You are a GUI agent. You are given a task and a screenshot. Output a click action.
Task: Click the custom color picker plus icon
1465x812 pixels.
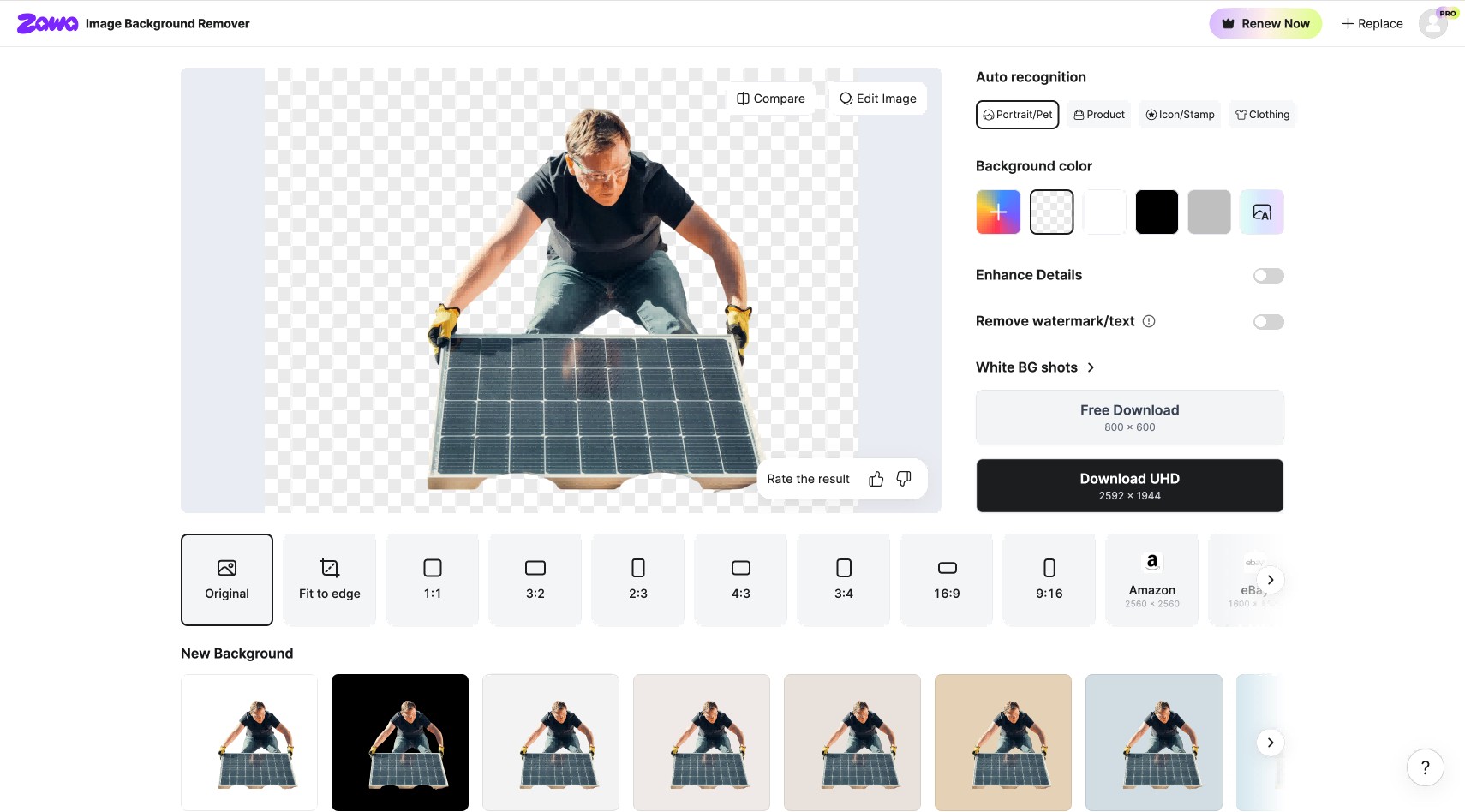click(x=998, y=212)
